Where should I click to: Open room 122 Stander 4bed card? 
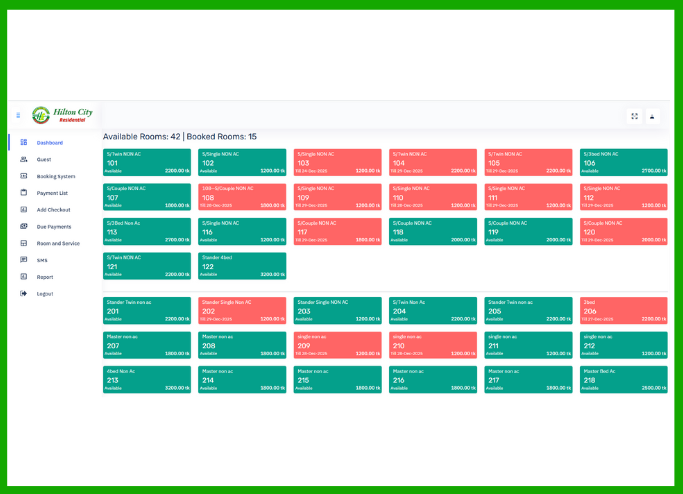[242, 265]
